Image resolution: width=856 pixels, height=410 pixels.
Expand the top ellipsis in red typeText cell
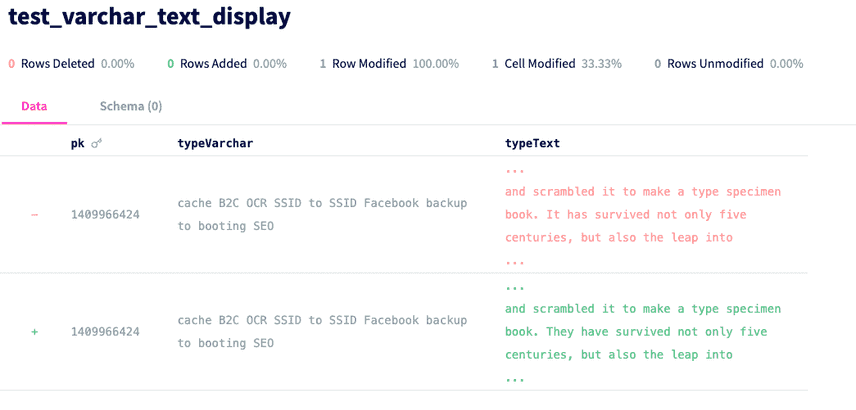point(514,171)
